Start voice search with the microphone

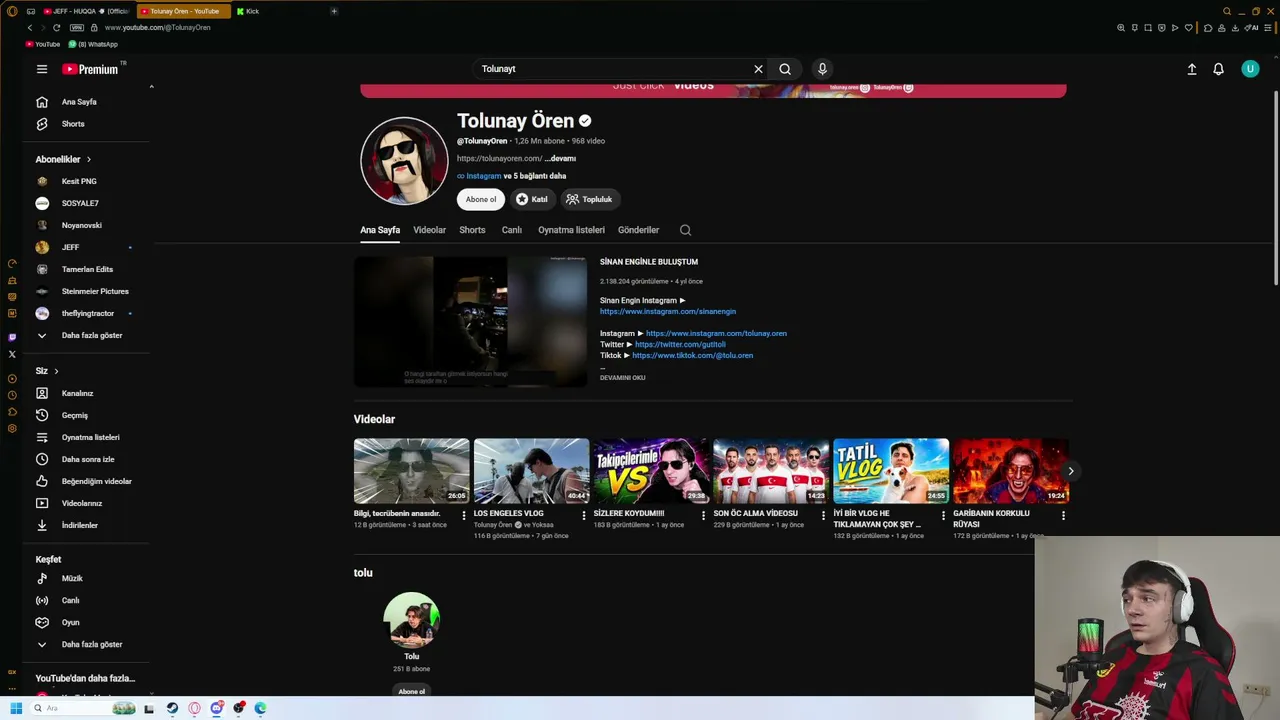tap(822, 69)
